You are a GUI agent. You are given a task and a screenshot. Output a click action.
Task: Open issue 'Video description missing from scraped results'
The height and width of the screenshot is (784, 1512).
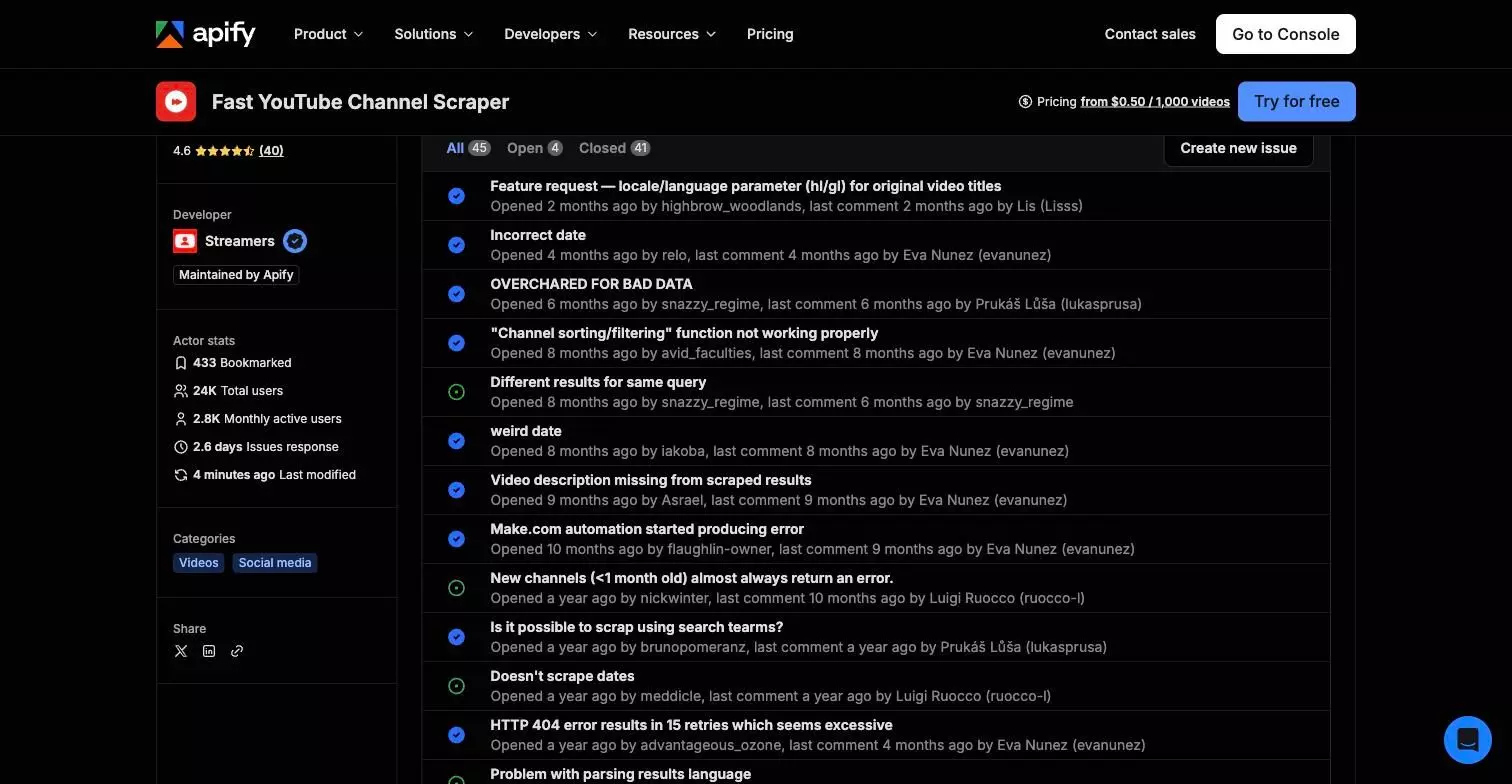[651, 480]
